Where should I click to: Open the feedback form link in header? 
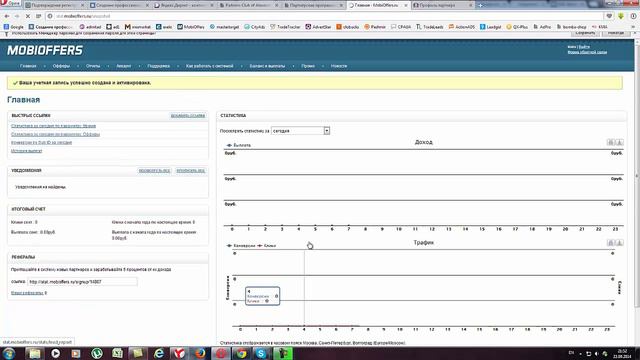pos(587,52)
